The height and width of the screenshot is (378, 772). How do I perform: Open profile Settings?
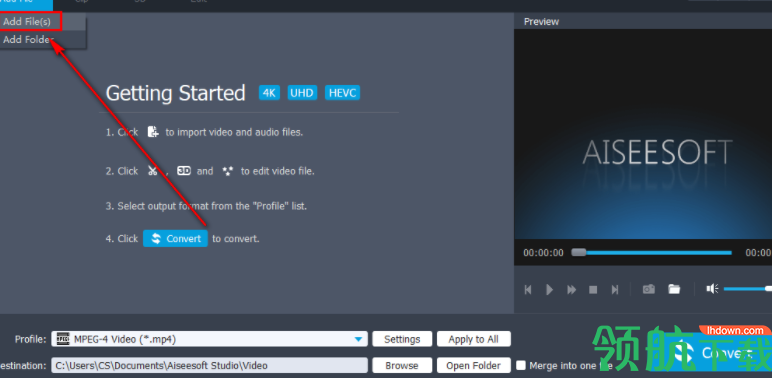[x=402, y=339]
